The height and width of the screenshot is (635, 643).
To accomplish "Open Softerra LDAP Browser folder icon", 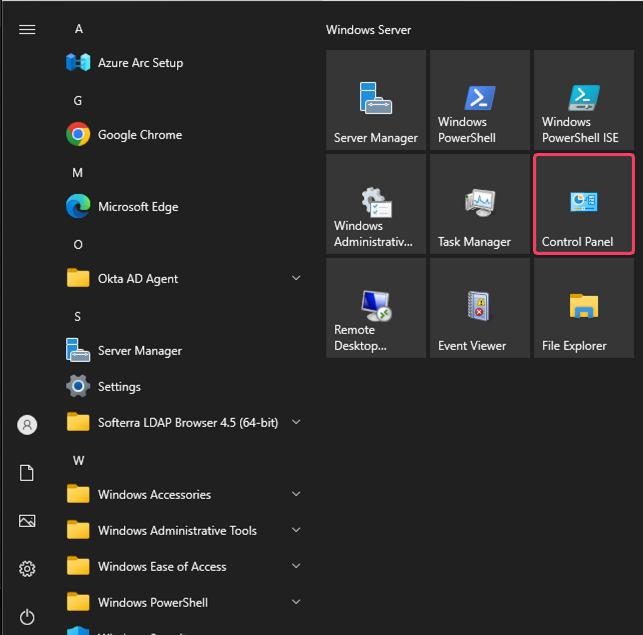I will (78, 422).
